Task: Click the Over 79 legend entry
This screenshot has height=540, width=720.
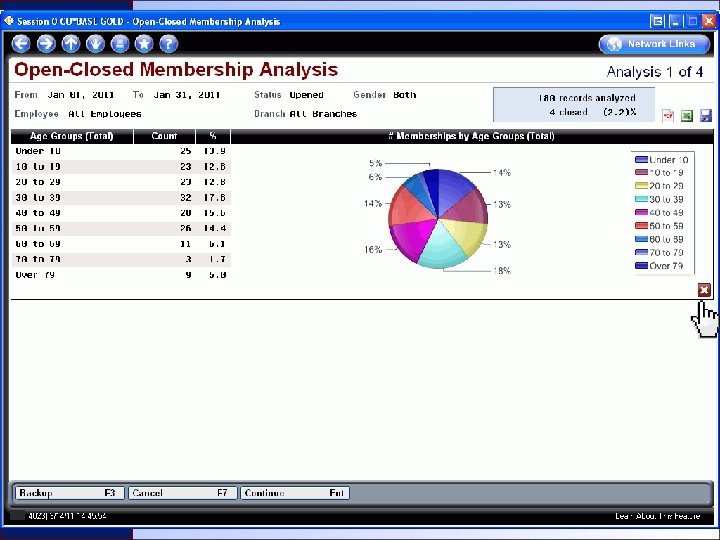Action: coord(659,266)
